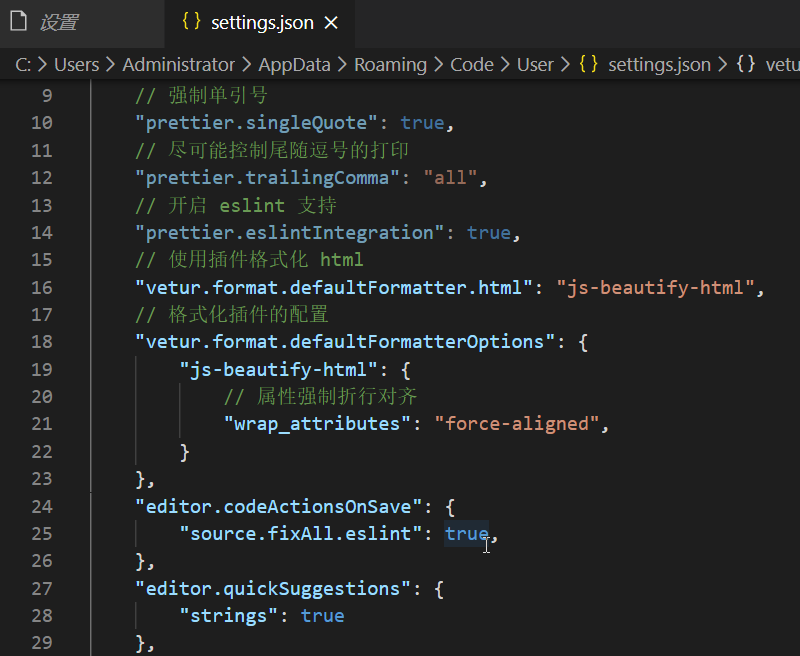Click the settings.json breadcrumb file name
The width and height of the screenshot is (800, 656).
tap(659, 65)
